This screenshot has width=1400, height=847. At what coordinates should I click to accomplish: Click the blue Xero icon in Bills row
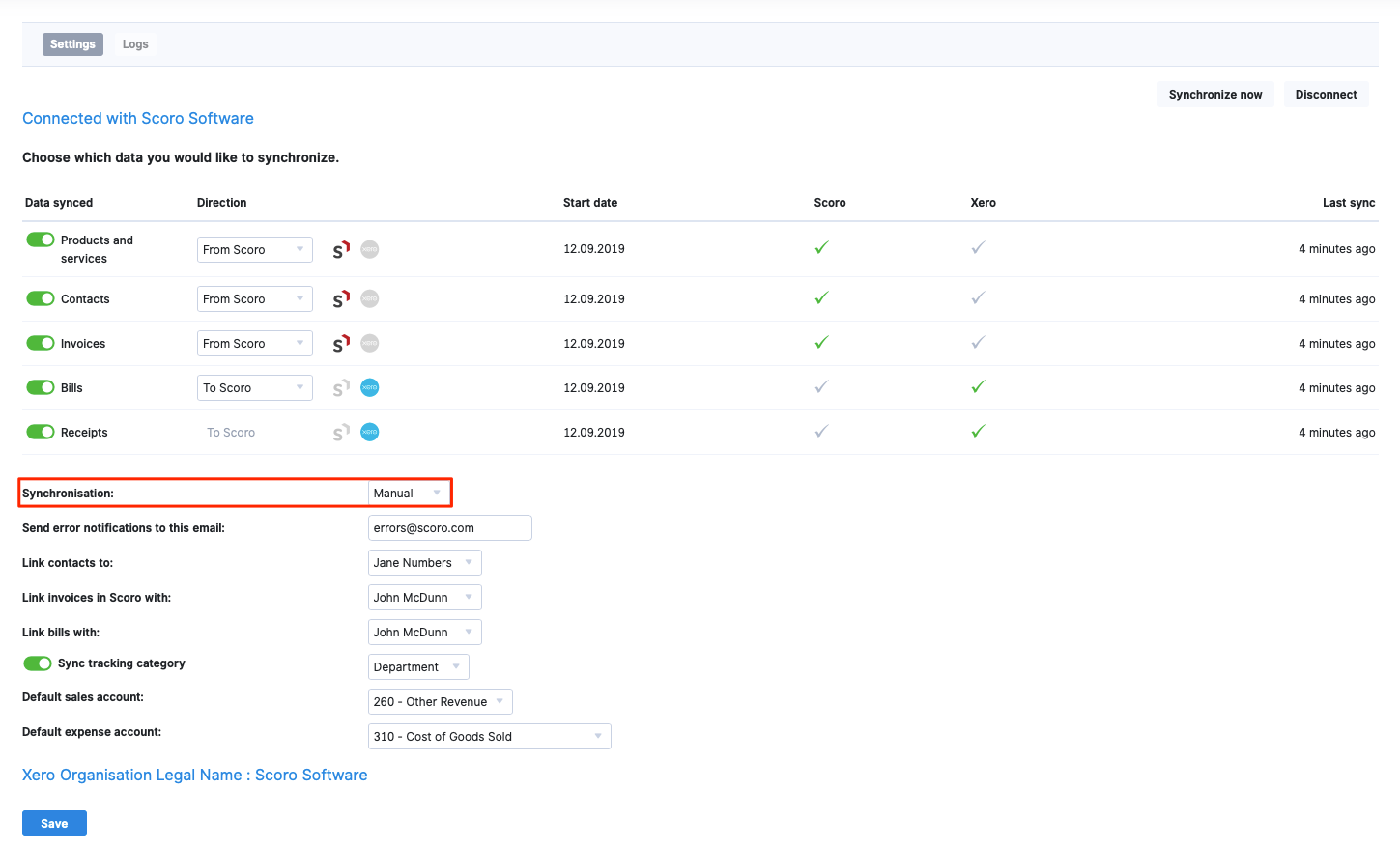pyautogui.click(x=370, y=388)
